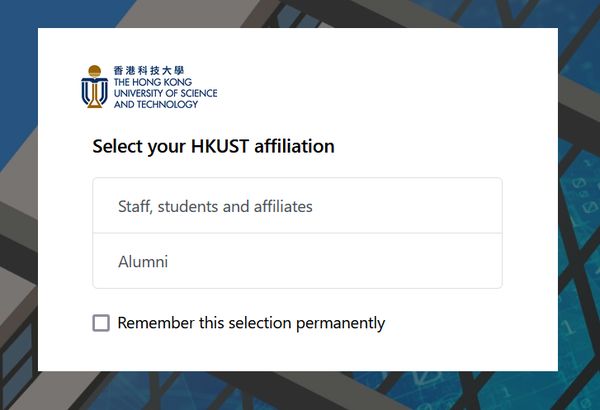600x410 pixels.
Task: Enable 'Remember this selection permanently' checkbox
Action: click(x=101, y=323)
